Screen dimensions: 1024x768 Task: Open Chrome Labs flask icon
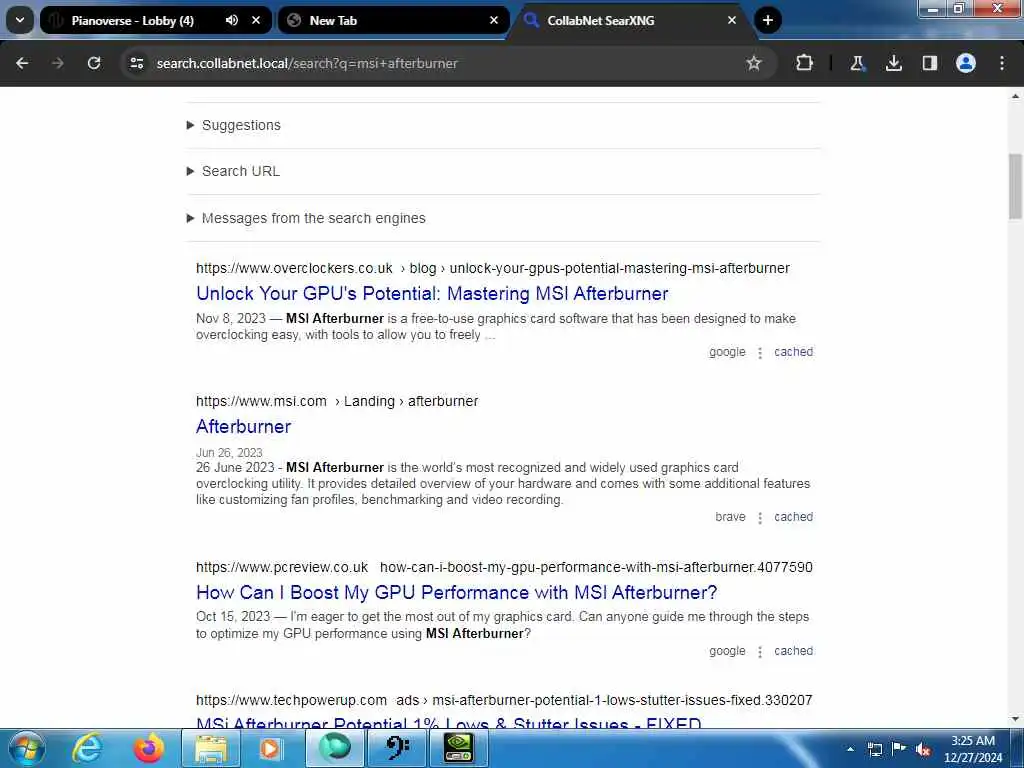(857, 63)
